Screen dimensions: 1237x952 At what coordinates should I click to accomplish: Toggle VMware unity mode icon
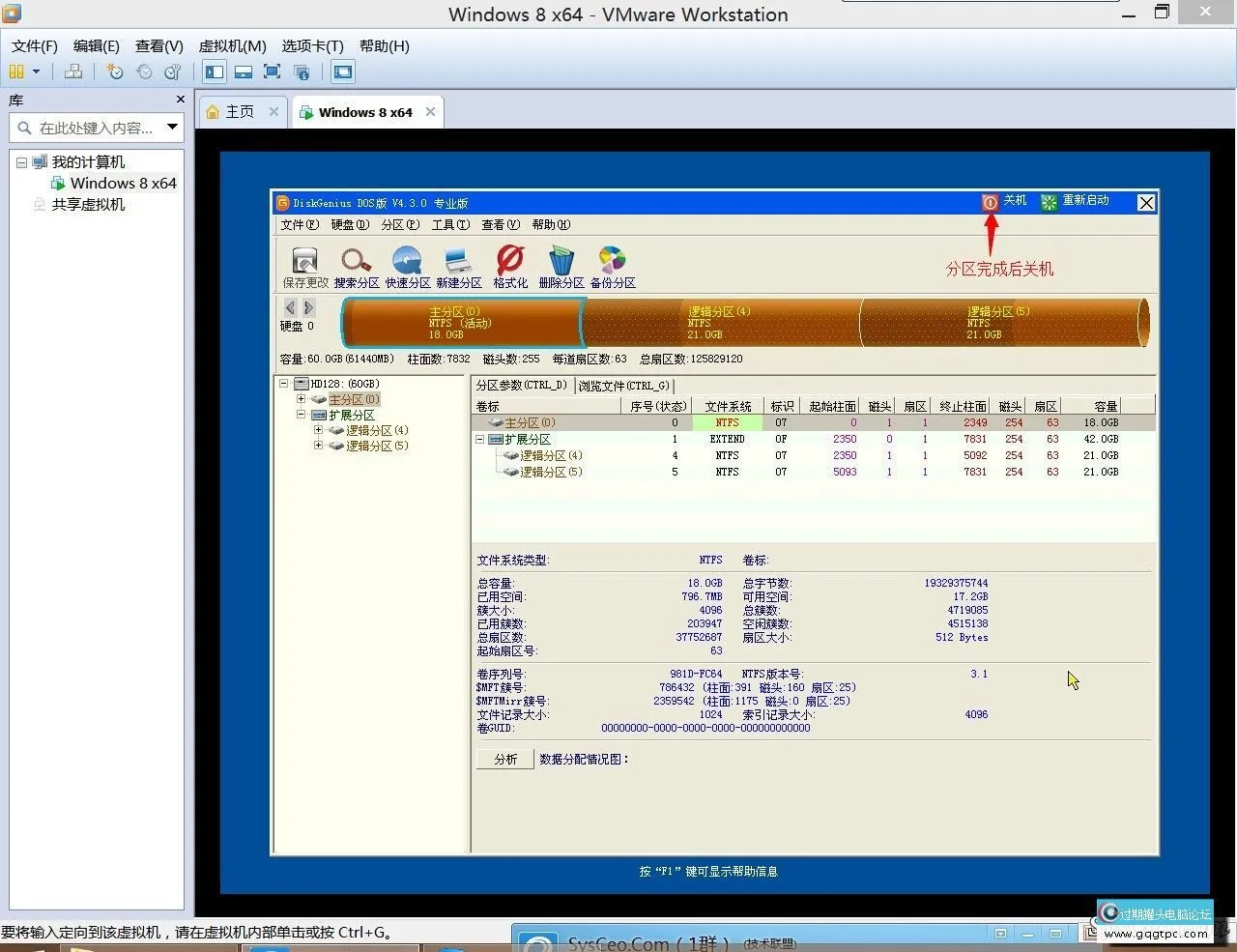point(302,71)
